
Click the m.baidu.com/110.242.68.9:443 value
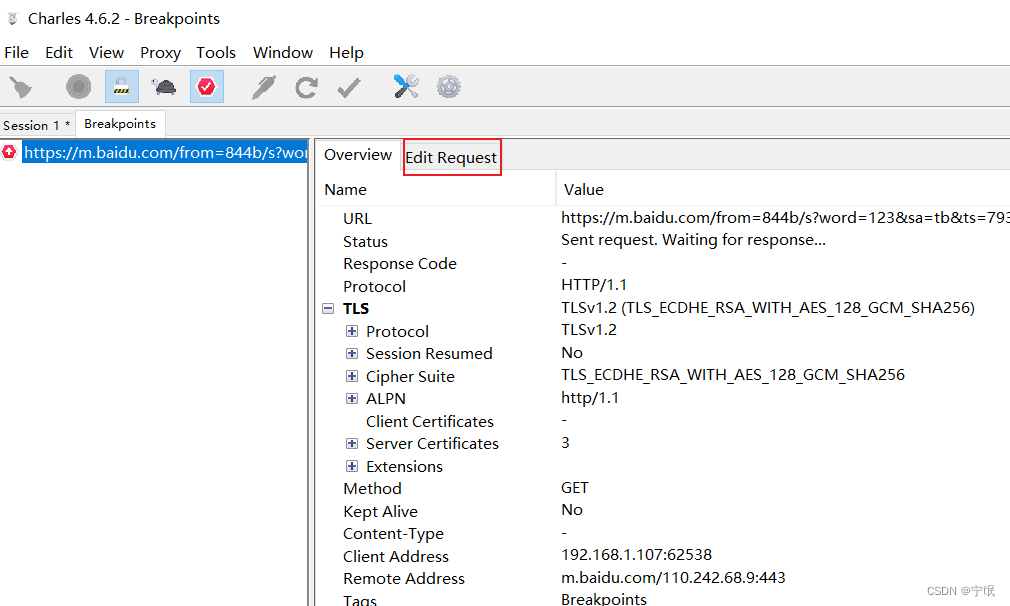pos(673,578)
